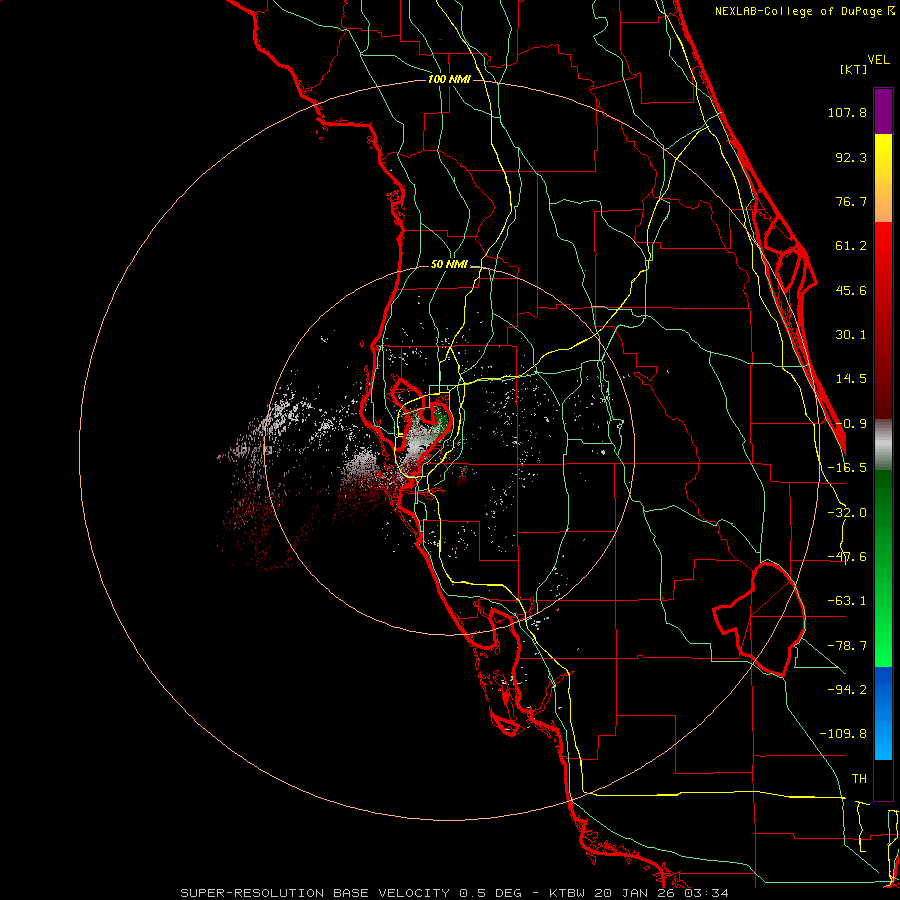900x900 pixels.
Task: Click the [KT] units label
Action: (x=854, y=69)
